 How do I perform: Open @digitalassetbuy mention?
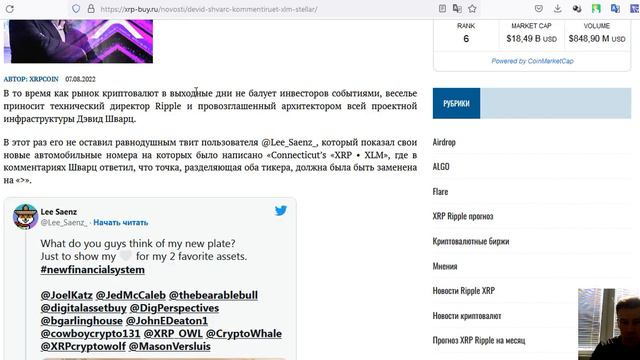coord(83,308)
